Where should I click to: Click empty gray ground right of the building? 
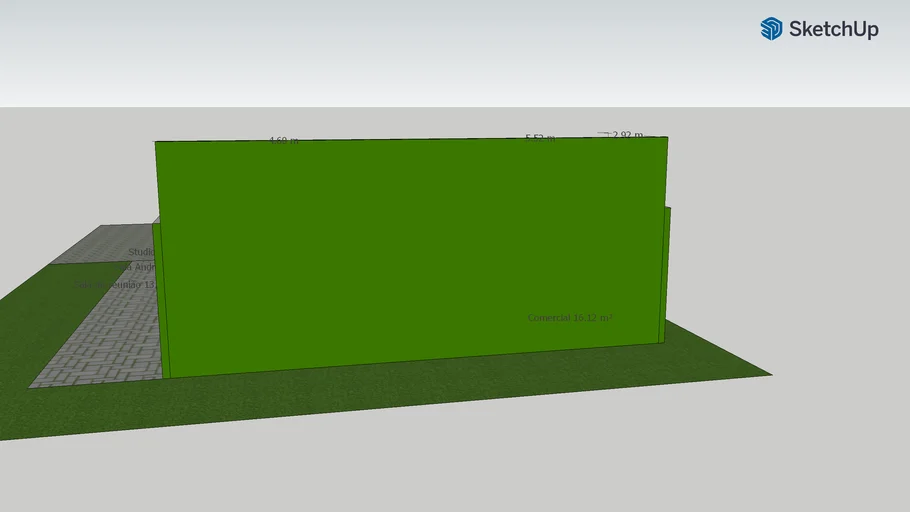(800, 250)
